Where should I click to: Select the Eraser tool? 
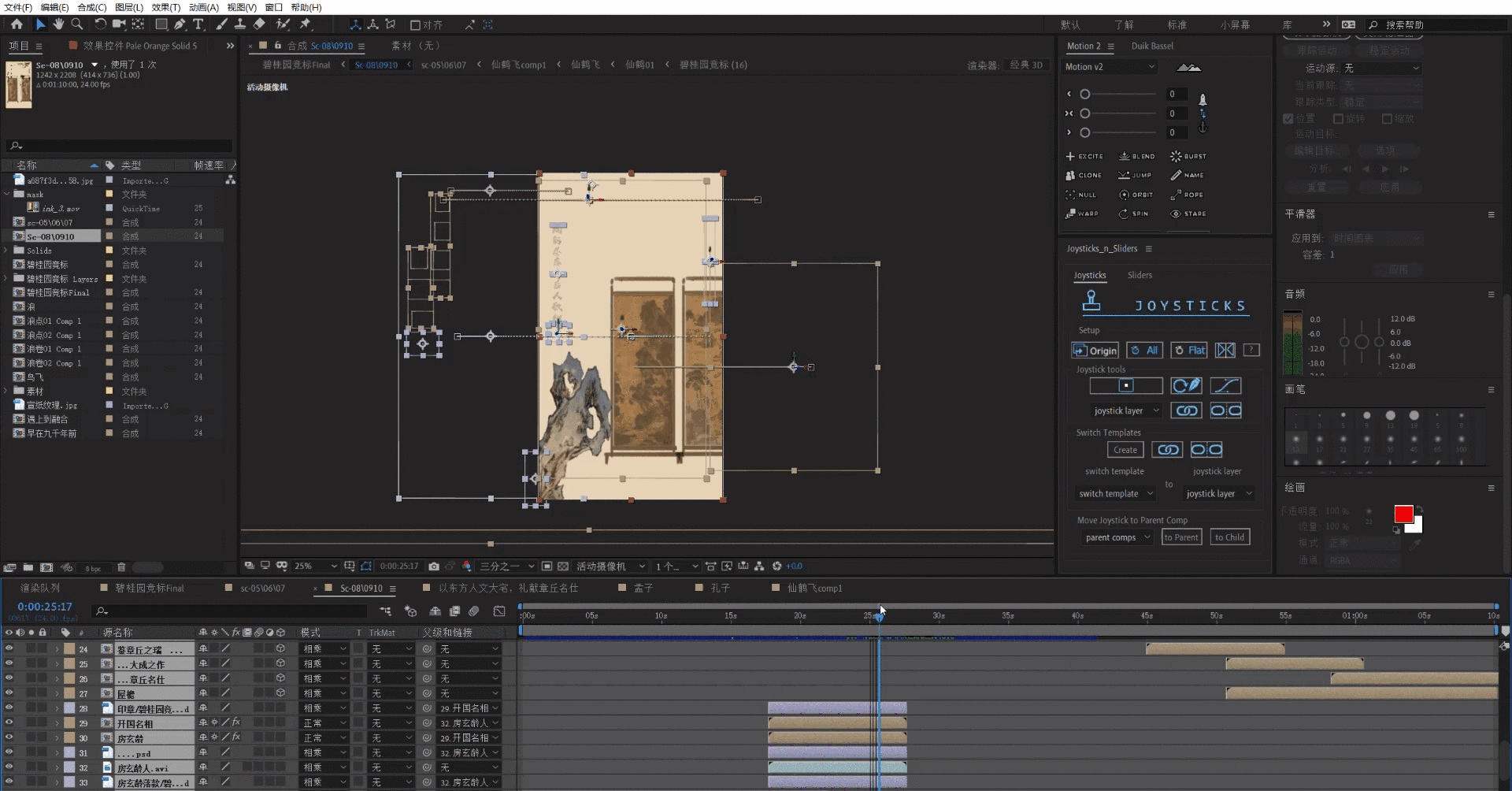click(x=259, y=24)
